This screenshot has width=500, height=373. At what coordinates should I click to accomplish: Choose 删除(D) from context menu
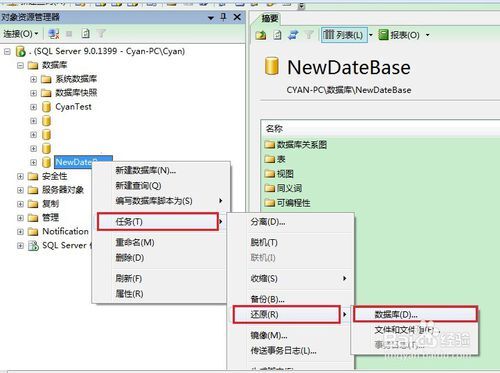point(130,258)
